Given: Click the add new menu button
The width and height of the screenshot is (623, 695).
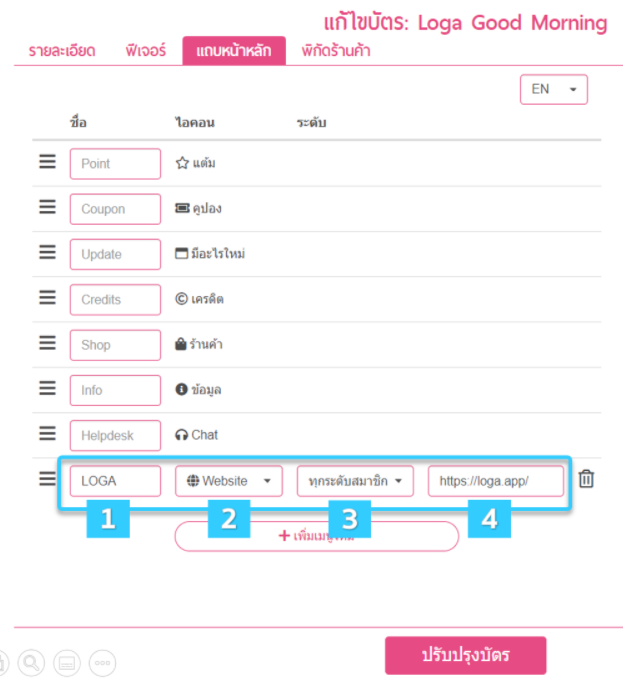Looking at the screenshot, I should click(316, 536).
